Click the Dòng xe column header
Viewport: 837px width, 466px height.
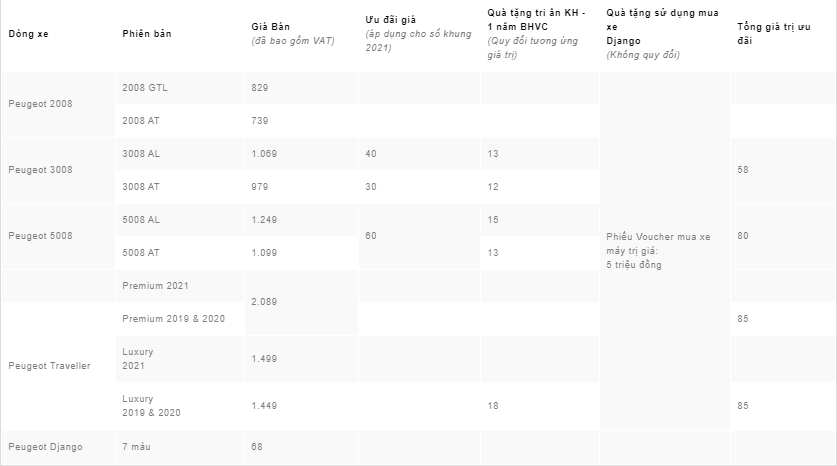click(28, 34)
